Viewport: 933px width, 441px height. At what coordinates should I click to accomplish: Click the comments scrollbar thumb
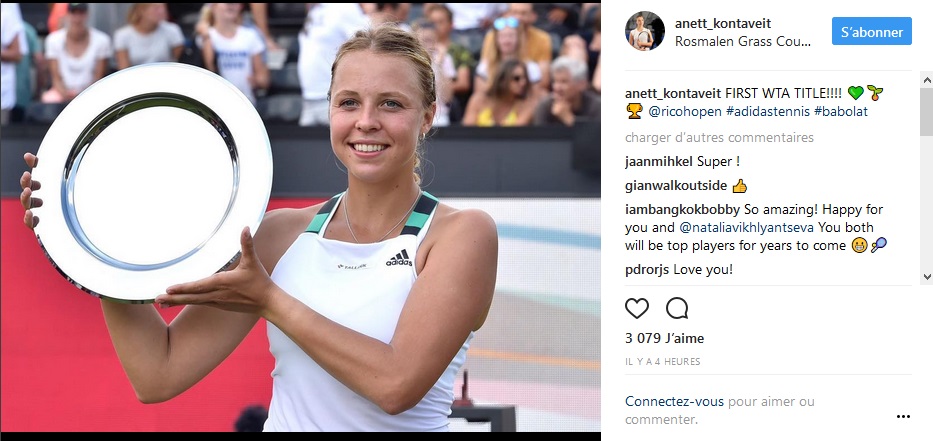click(926, 111)
